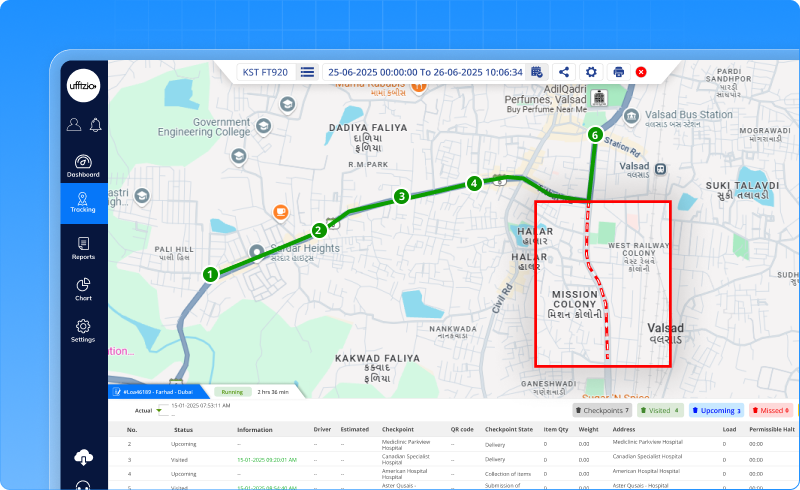This screenshot has height=490, width=800.
Task: Open the Dashboard from the sidebar
Action: (83, 165)
